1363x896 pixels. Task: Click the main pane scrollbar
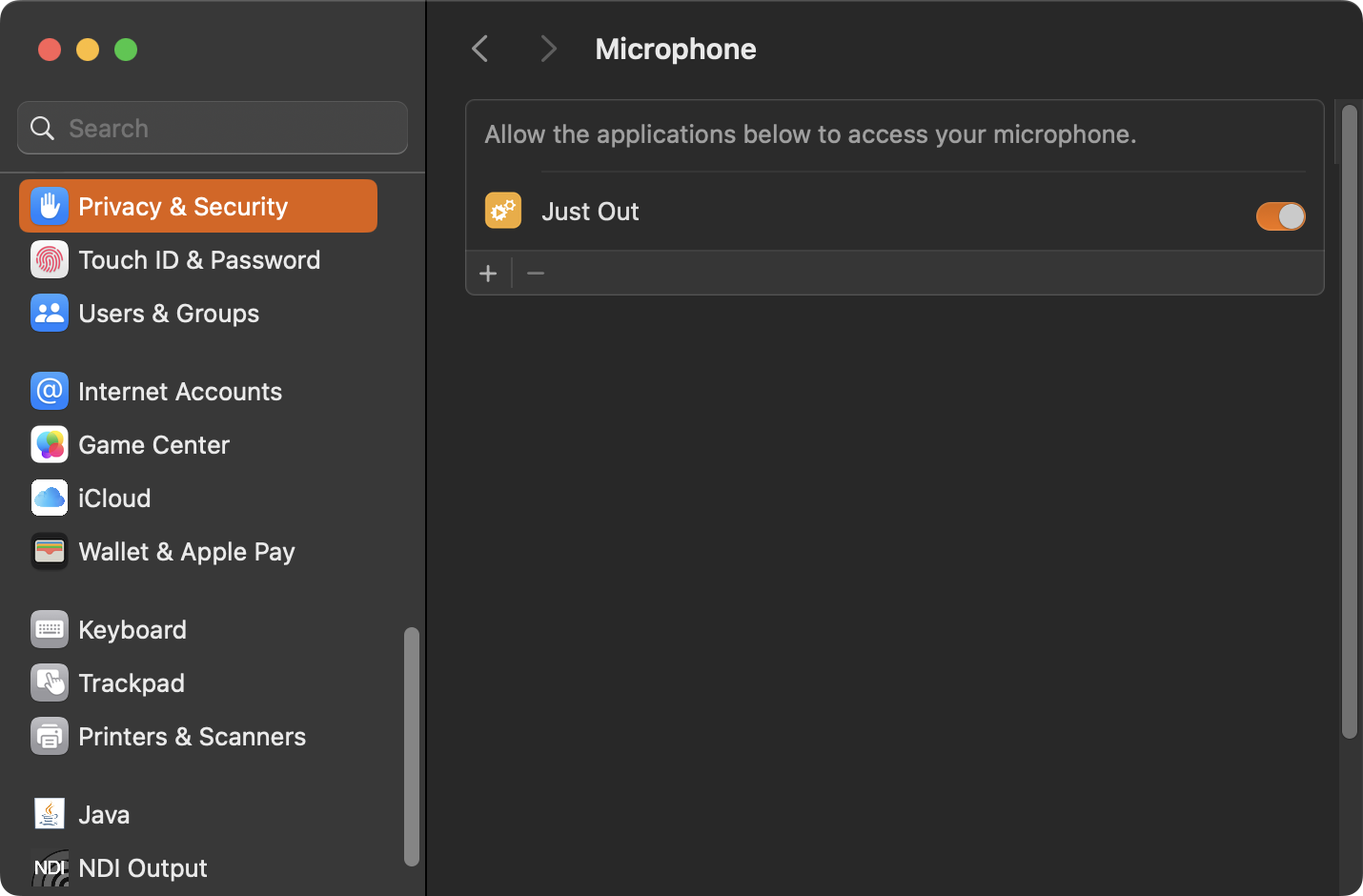1349,421
